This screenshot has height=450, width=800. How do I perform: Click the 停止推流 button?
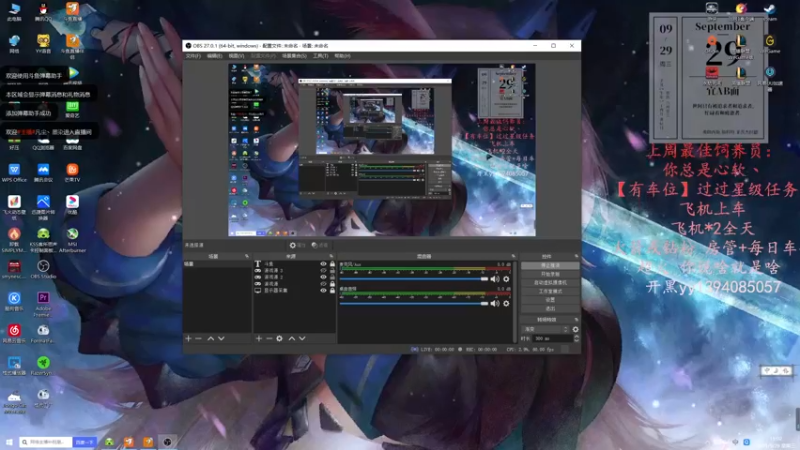coord(550,265)
